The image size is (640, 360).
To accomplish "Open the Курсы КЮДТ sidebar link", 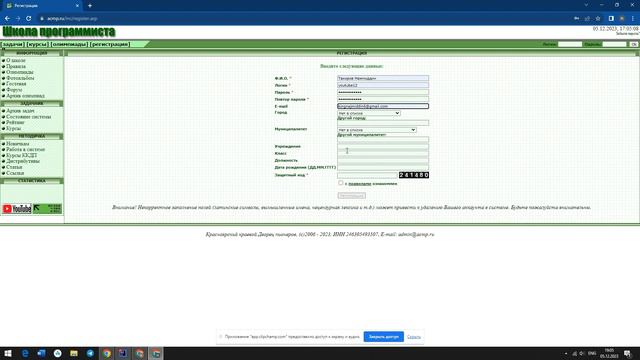I will tap(21, 155).
